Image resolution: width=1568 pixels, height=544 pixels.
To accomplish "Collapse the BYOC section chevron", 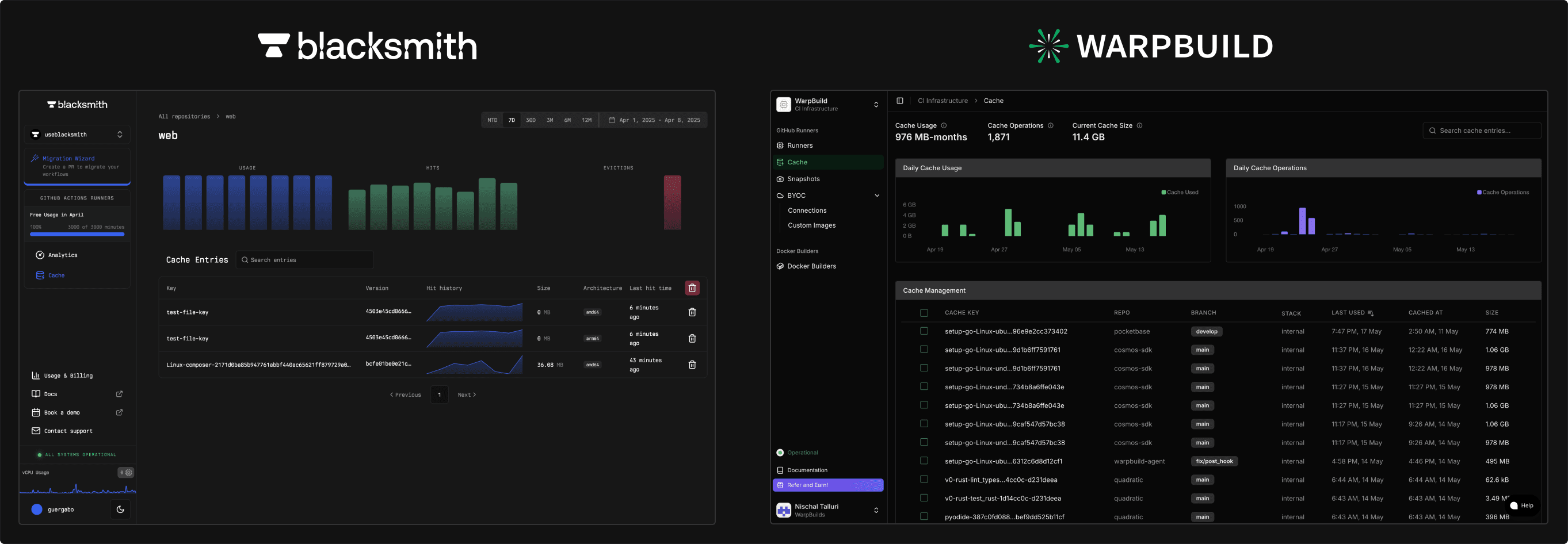I will pos(876,196).
